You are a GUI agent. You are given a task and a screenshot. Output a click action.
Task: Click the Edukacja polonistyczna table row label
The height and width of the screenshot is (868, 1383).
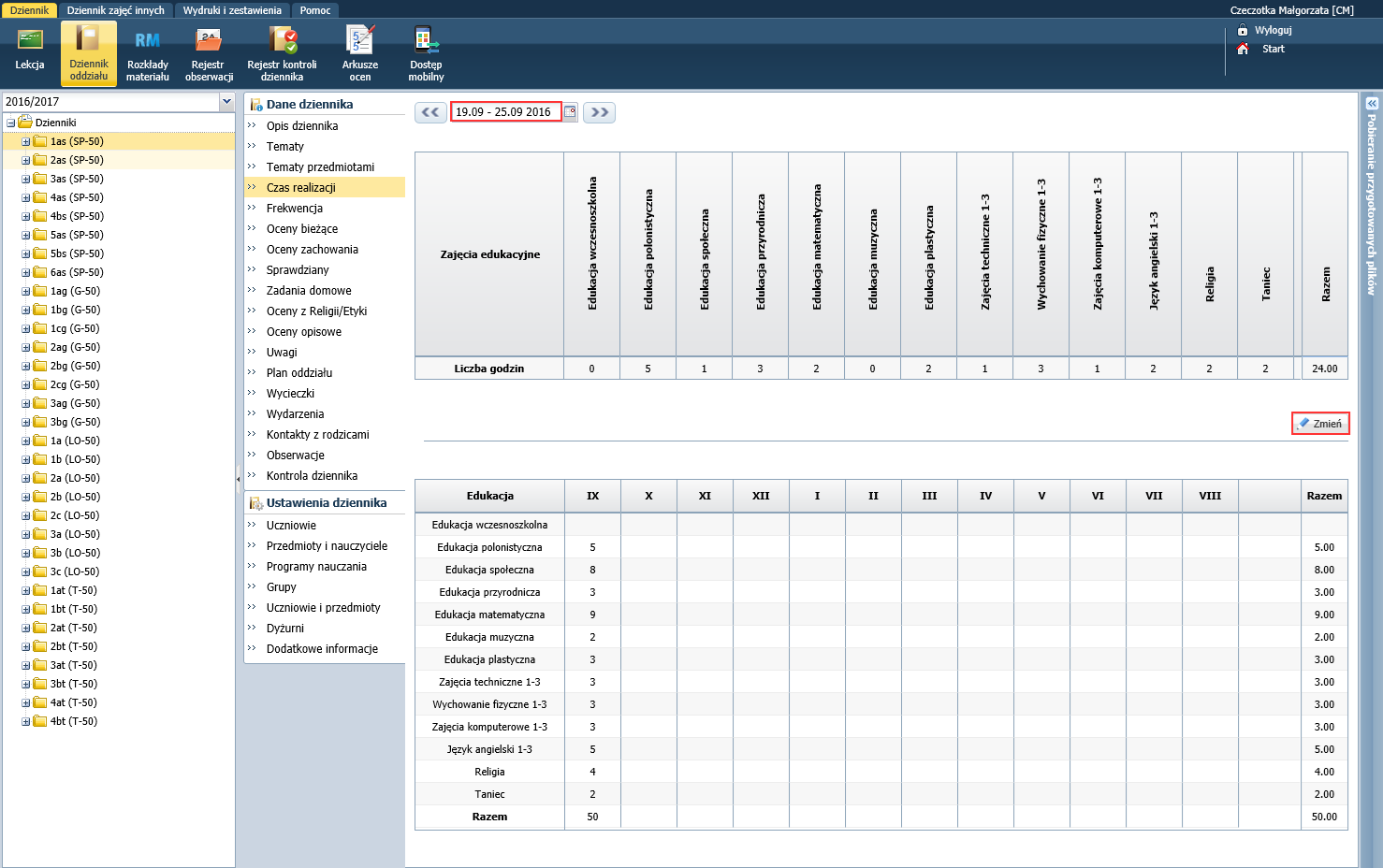click(x=489, y=547)
